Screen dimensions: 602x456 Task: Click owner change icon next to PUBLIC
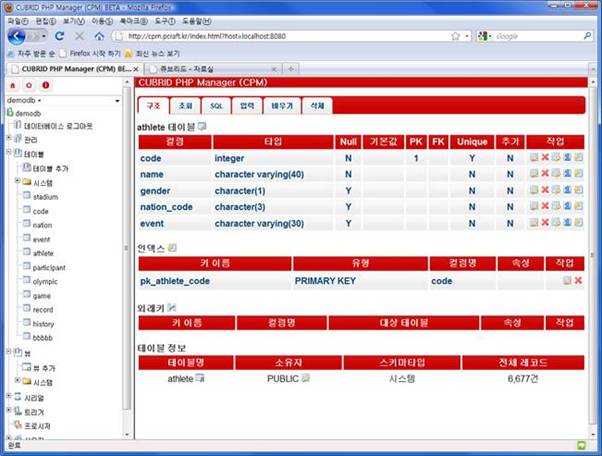(x=306, y=378)
